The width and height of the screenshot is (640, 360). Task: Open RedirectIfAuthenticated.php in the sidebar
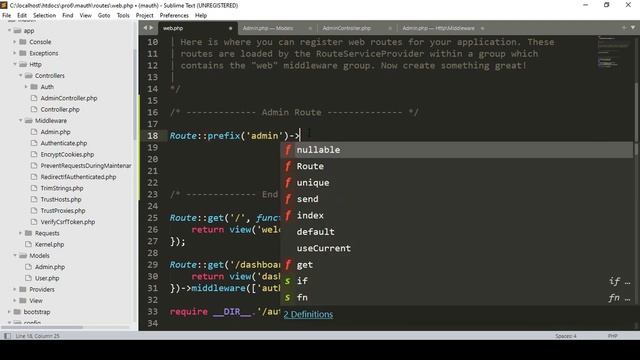coord(78,177)
